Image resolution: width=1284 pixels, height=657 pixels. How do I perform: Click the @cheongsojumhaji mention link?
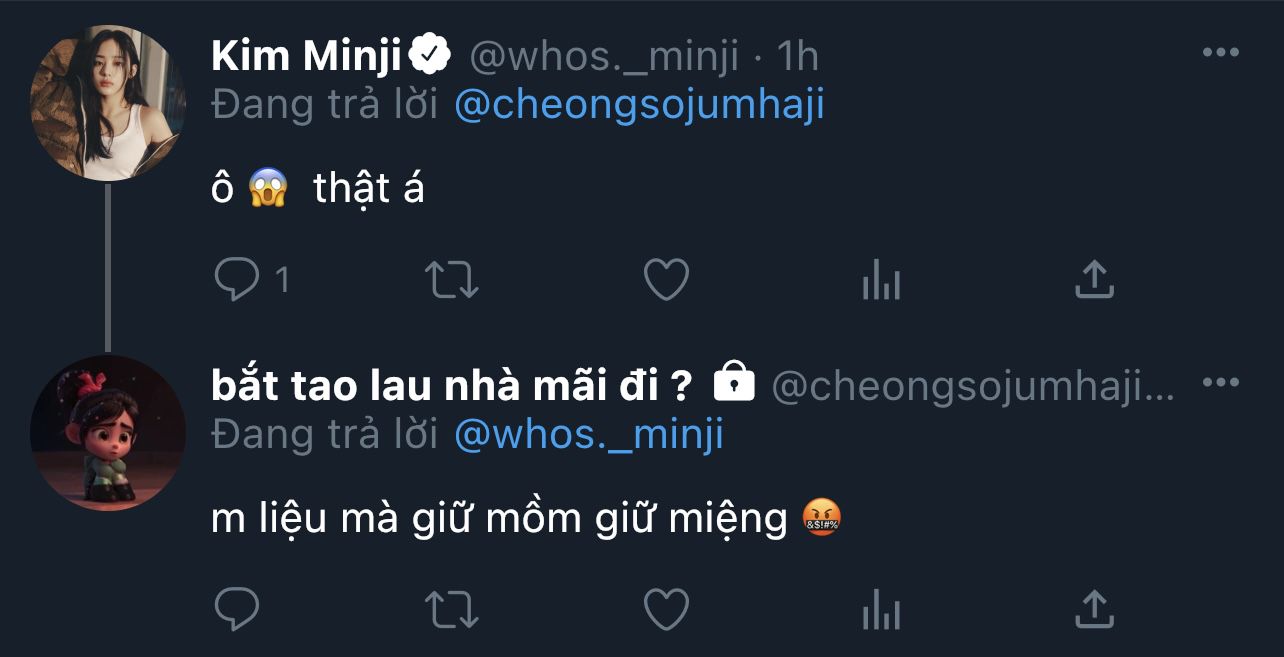(x=639, y=104)
